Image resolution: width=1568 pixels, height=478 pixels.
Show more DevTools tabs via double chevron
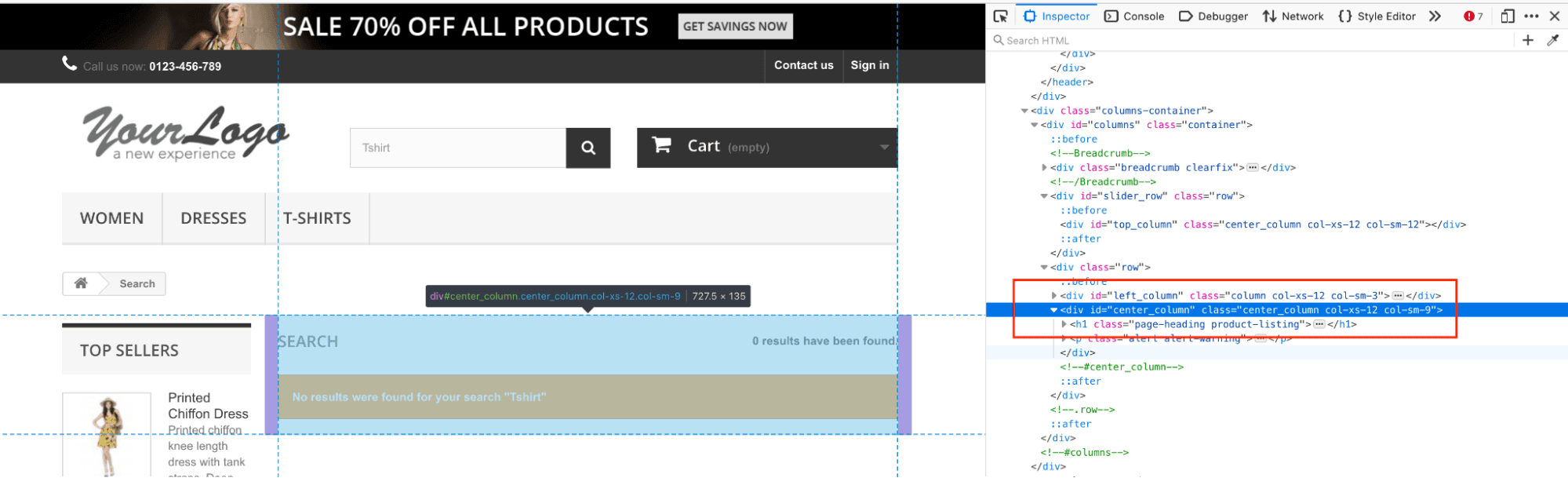coord(1435,16)
